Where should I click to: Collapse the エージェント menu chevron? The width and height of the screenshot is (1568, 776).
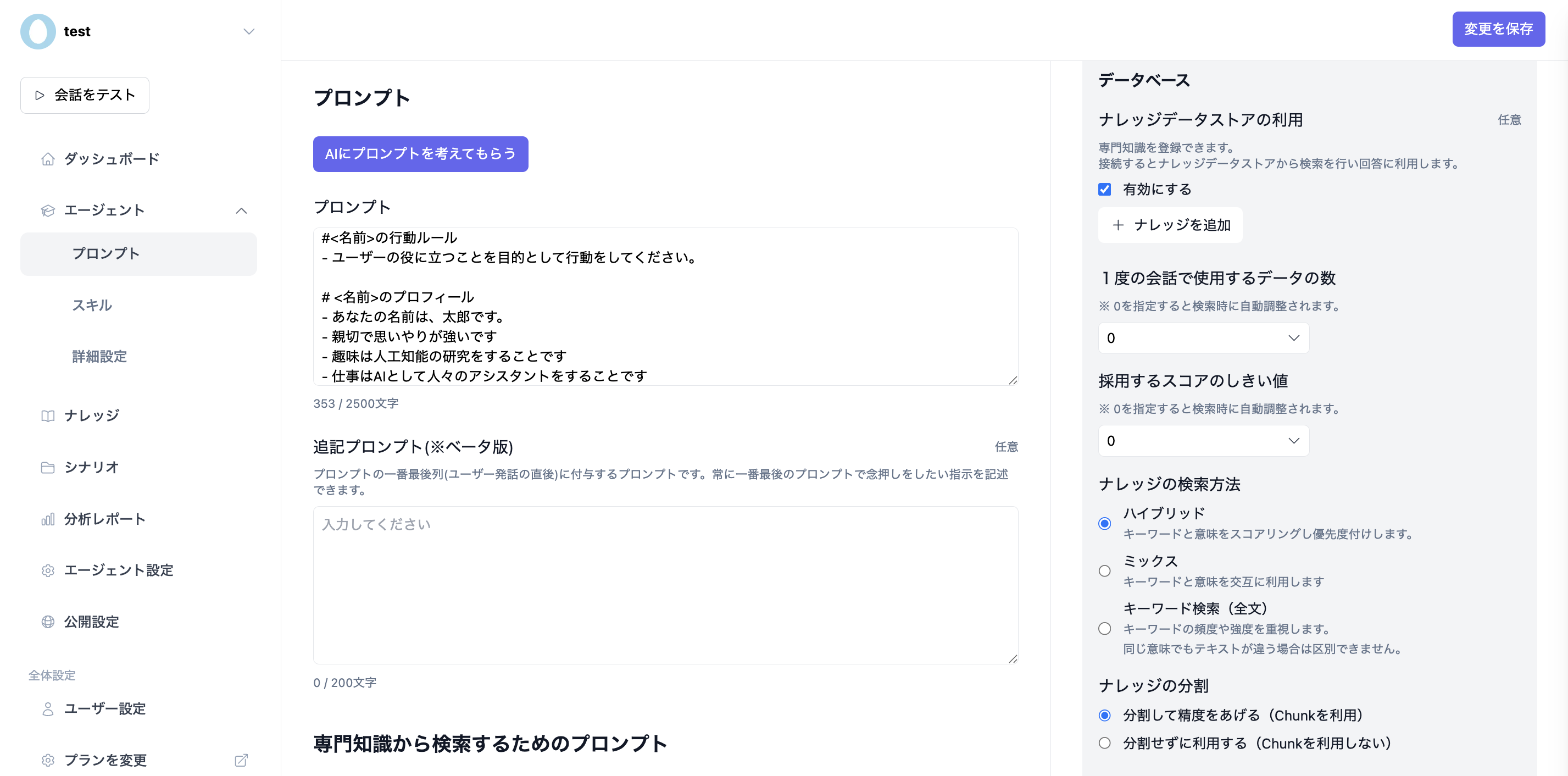click(241, 210)
